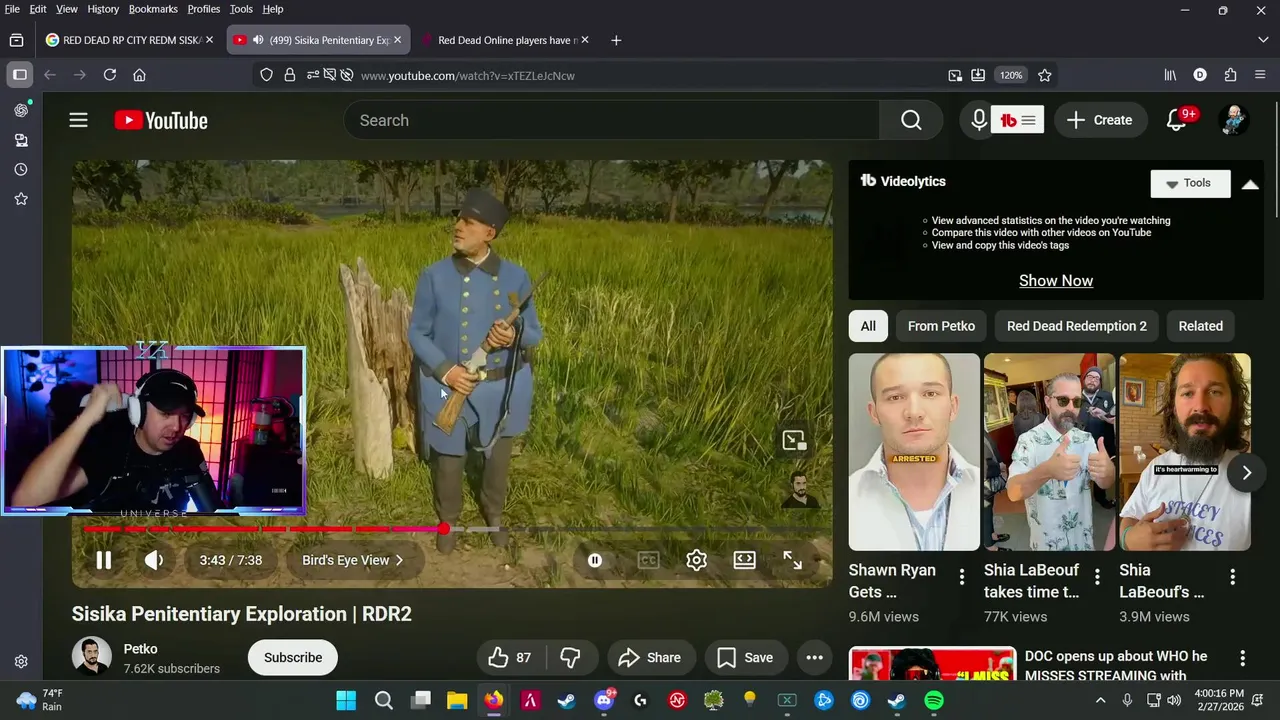Show hidden system tray icons
The height and width of the screenshot is (720, 1280).
coord(1100,700)
